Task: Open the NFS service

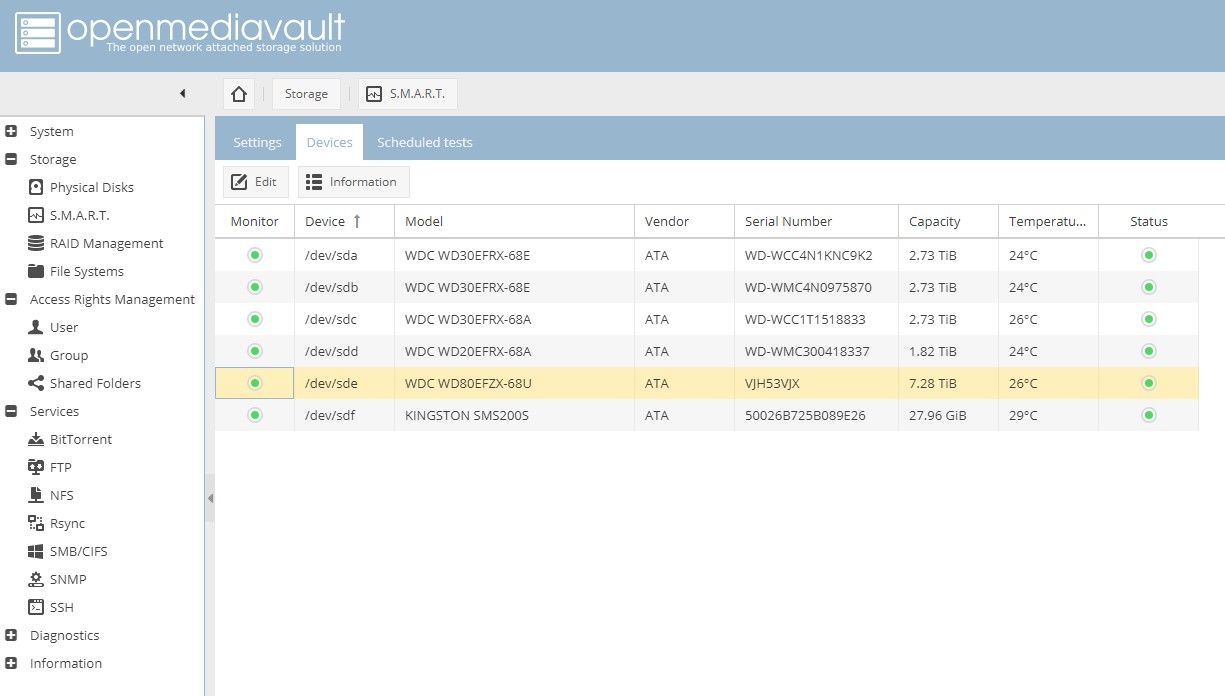Action: [51, 495]
